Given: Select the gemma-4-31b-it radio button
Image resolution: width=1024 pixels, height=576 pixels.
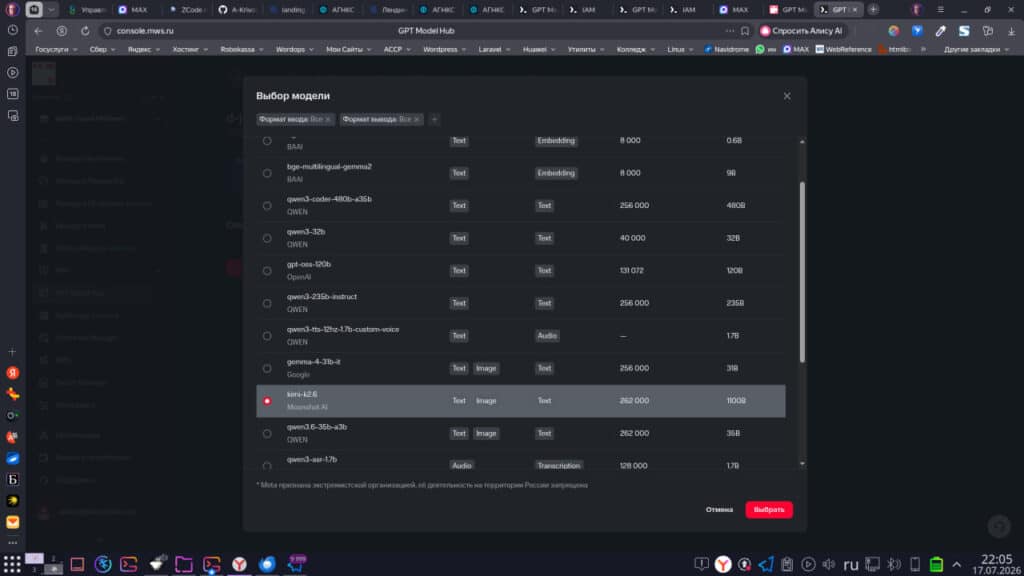Looking at the screenshot, I should [x=267, y=368].
